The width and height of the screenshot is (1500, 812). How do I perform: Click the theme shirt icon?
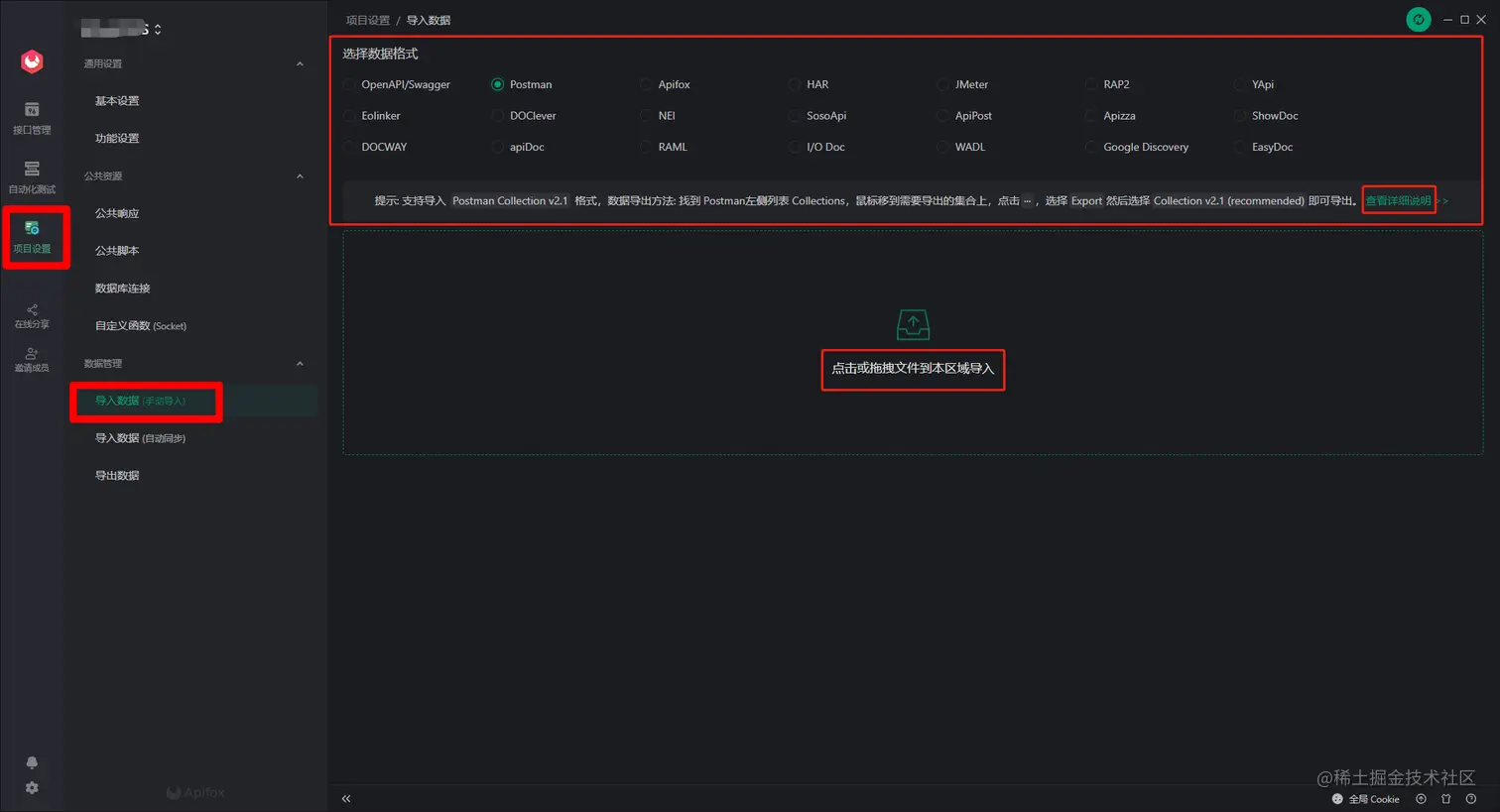(1445, 799)
